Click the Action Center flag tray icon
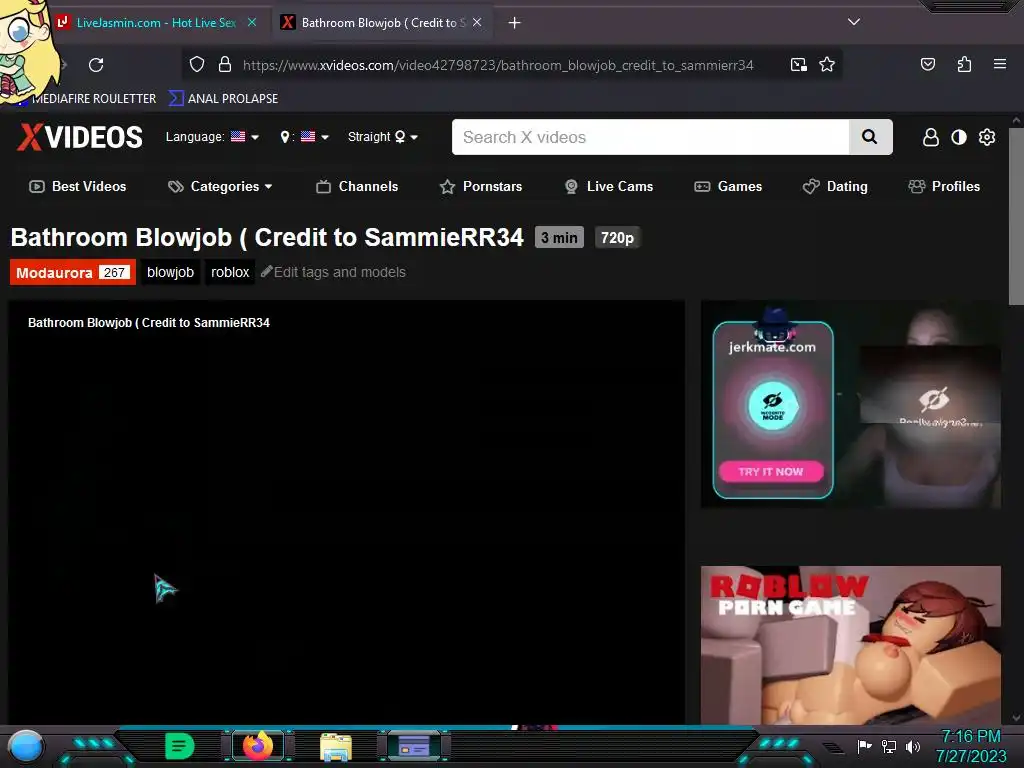 click(x=864, y=746)
